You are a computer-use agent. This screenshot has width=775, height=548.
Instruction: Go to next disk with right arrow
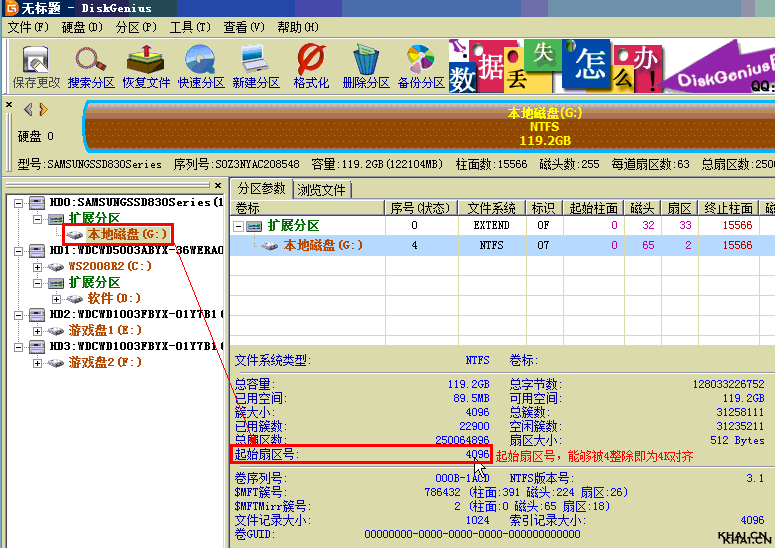[43, 109]
